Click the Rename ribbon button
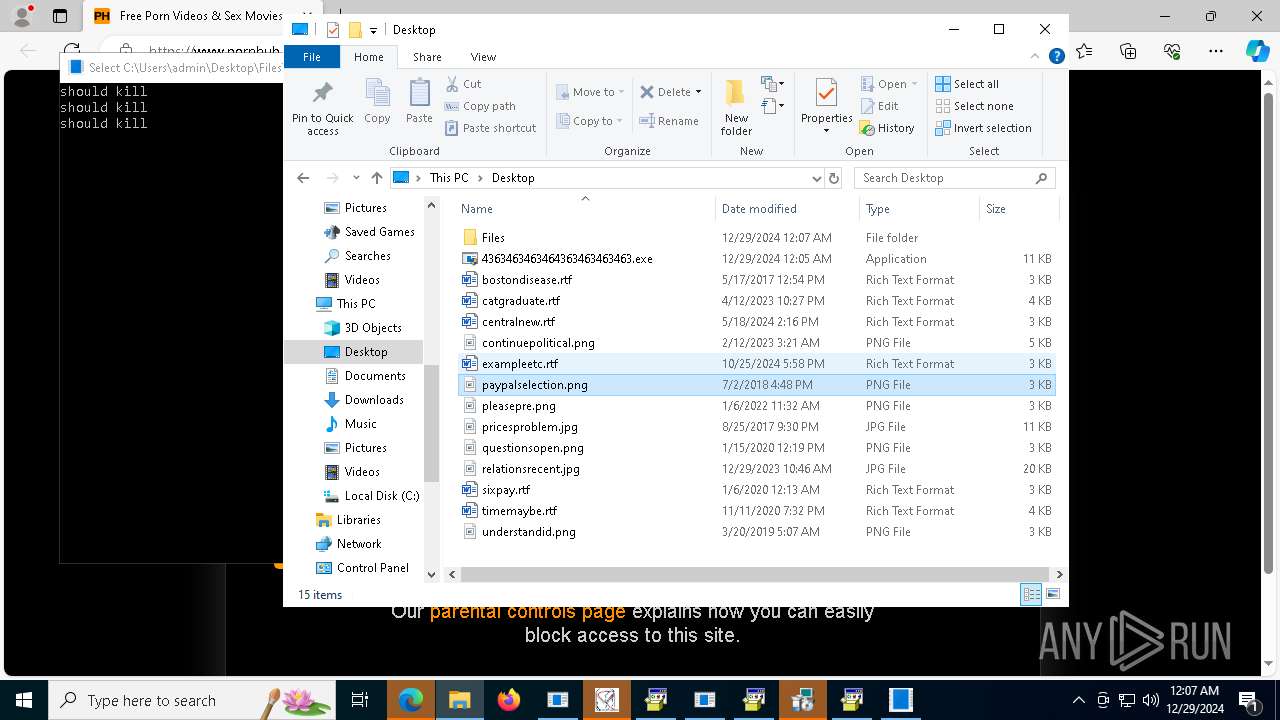 669,121
